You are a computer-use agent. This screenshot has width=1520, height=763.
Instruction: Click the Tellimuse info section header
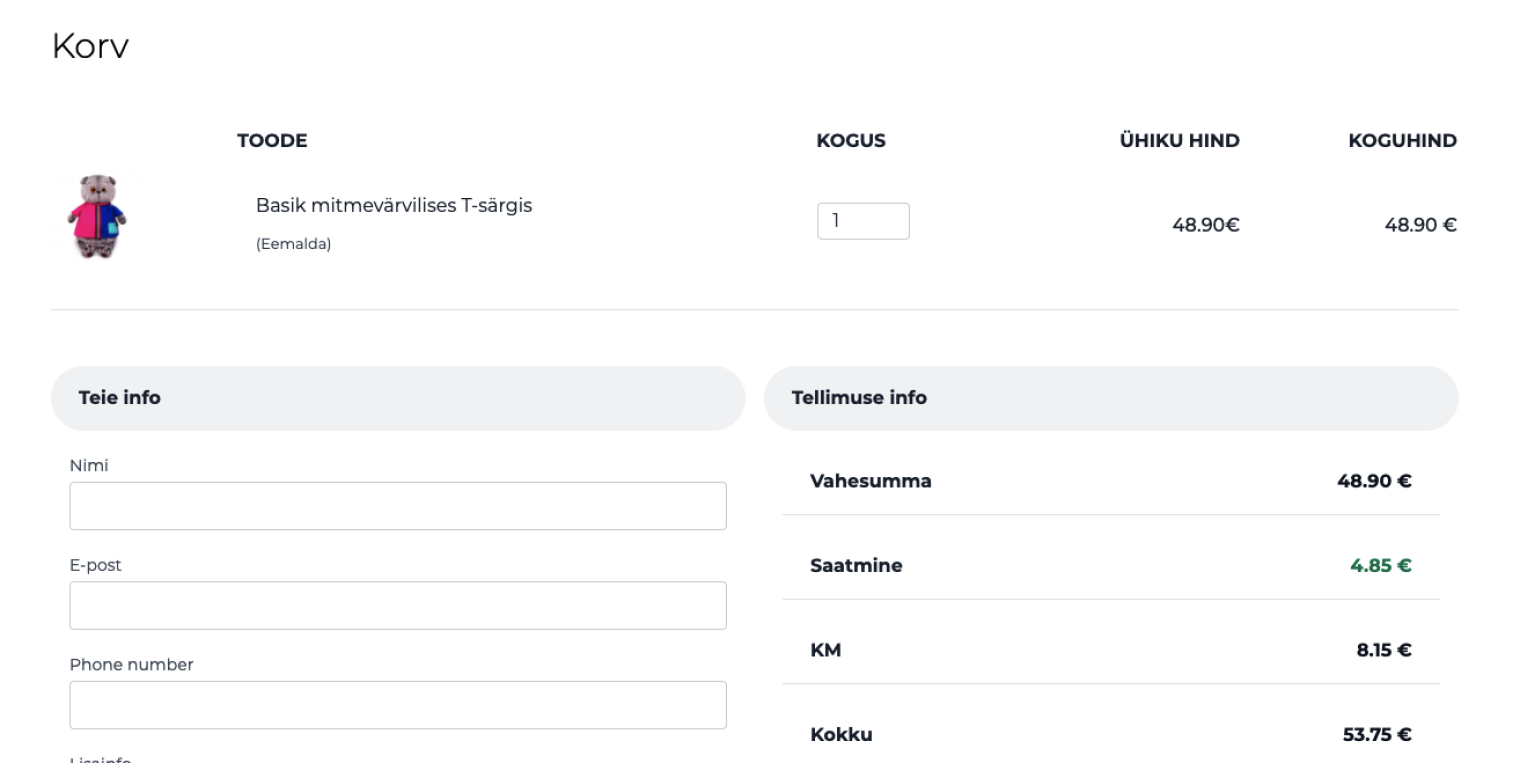tap(859, 398)
